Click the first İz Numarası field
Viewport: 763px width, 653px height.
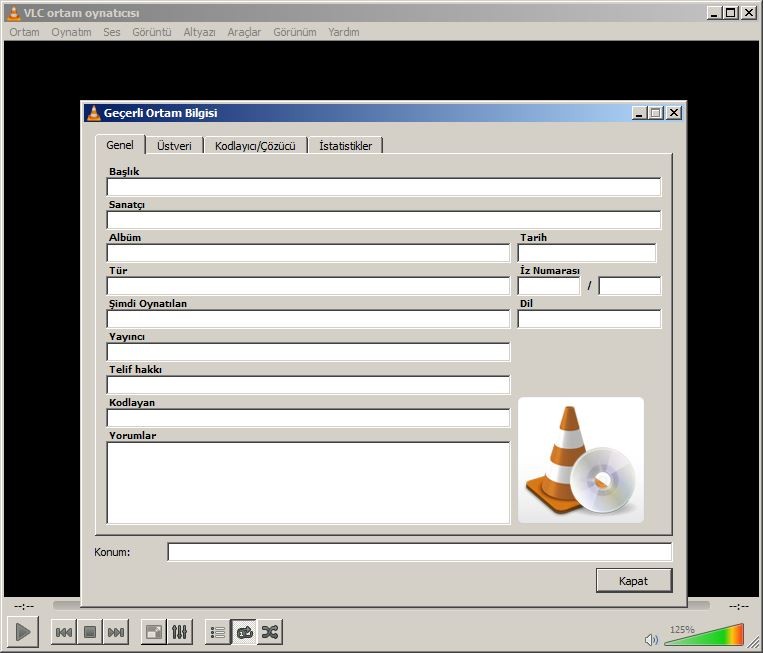coord(549,286)
